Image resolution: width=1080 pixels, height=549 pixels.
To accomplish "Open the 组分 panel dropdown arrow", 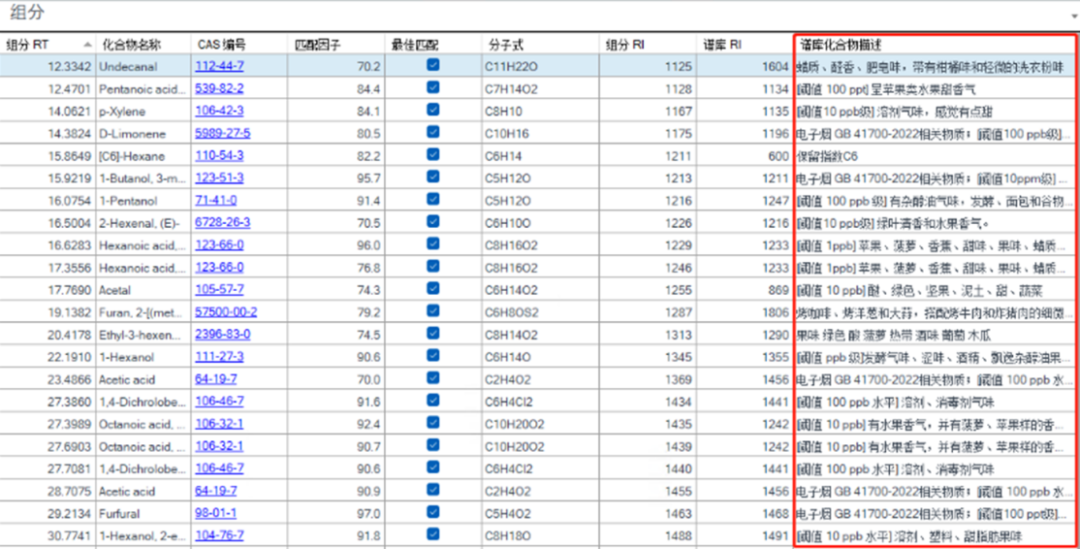I will coord(1075,15).
